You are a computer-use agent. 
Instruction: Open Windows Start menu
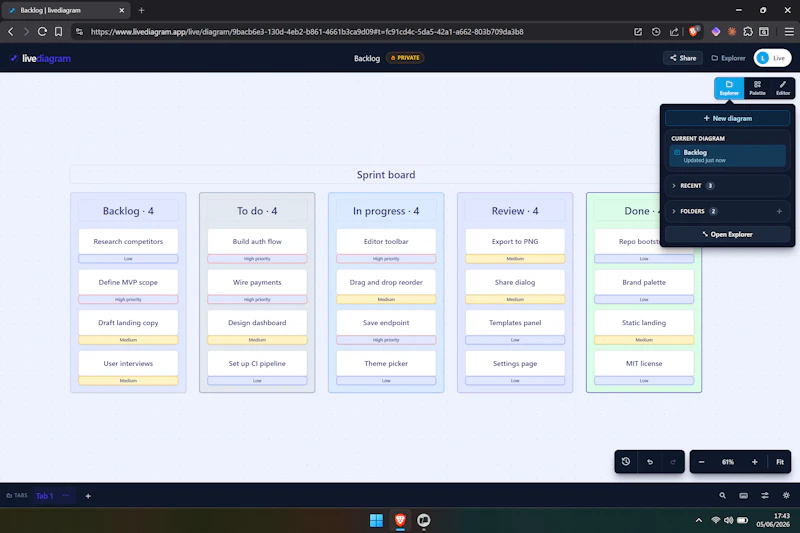point(376,520)
